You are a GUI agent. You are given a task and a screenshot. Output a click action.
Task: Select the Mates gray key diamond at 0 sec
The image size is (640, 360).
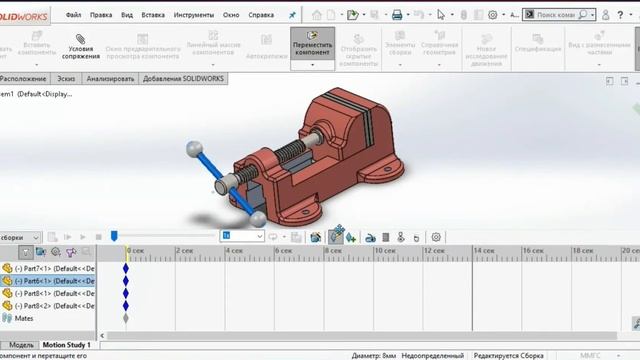click(126, 318)
